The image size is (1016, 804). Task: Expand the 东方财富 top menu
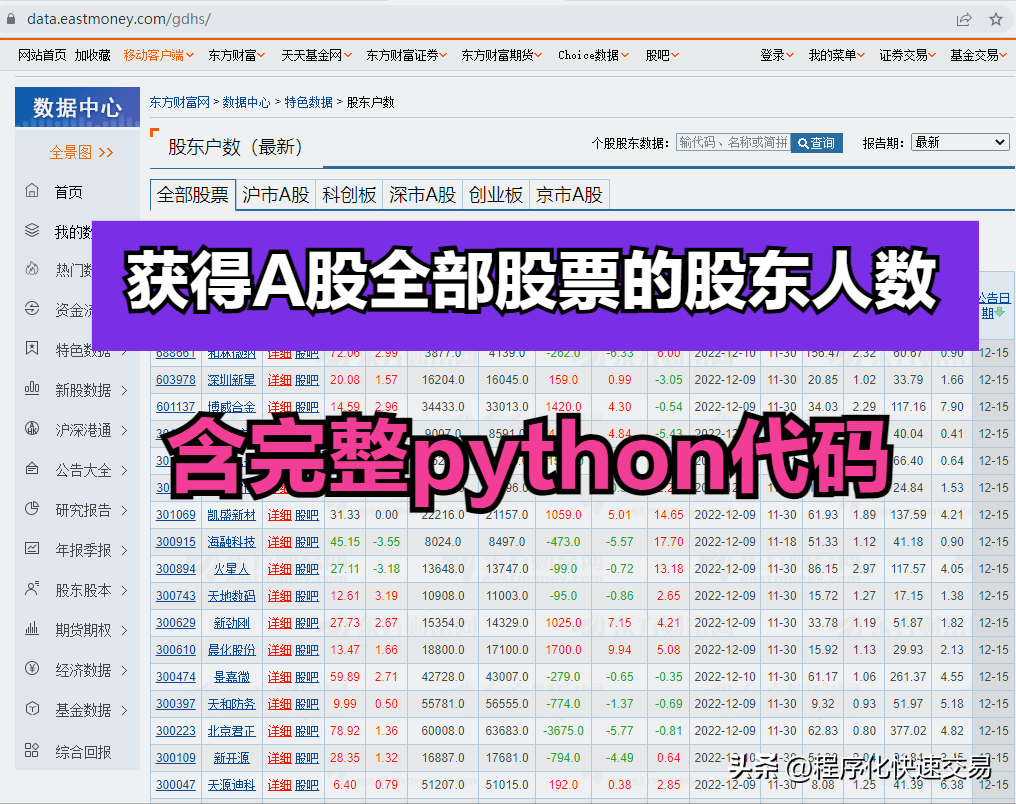pyautogui.click(x=237, y=56)
